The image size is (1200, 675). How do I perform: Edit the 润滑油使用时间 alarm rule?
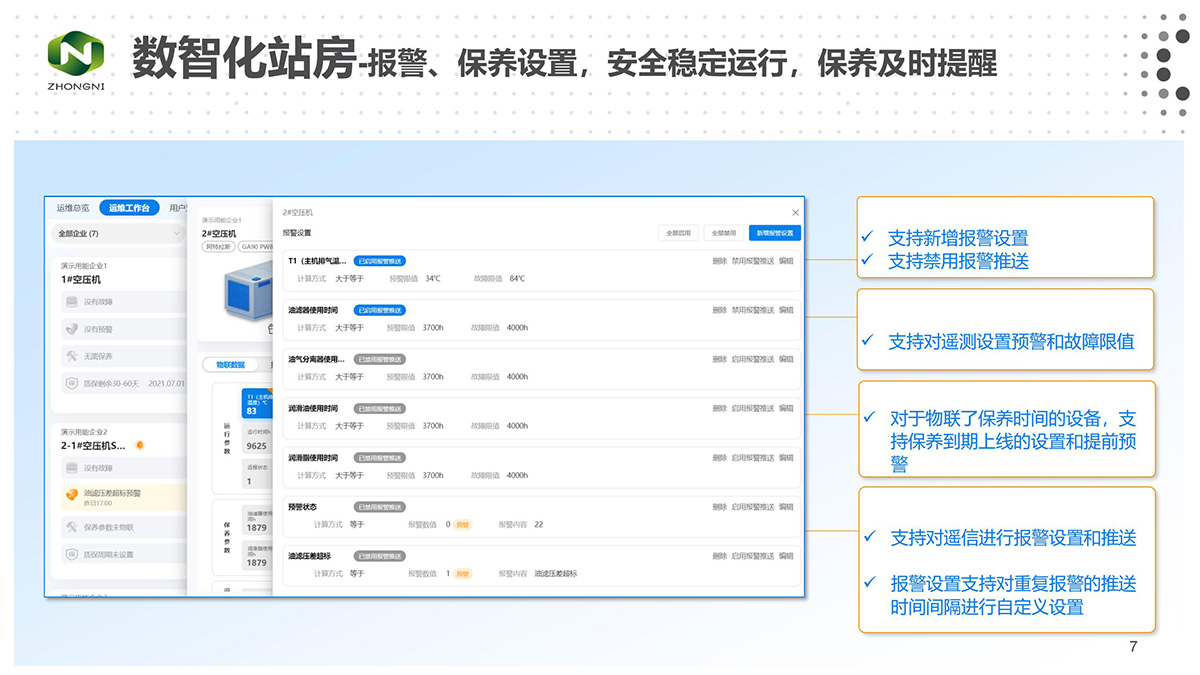click(x=786, y=408)
